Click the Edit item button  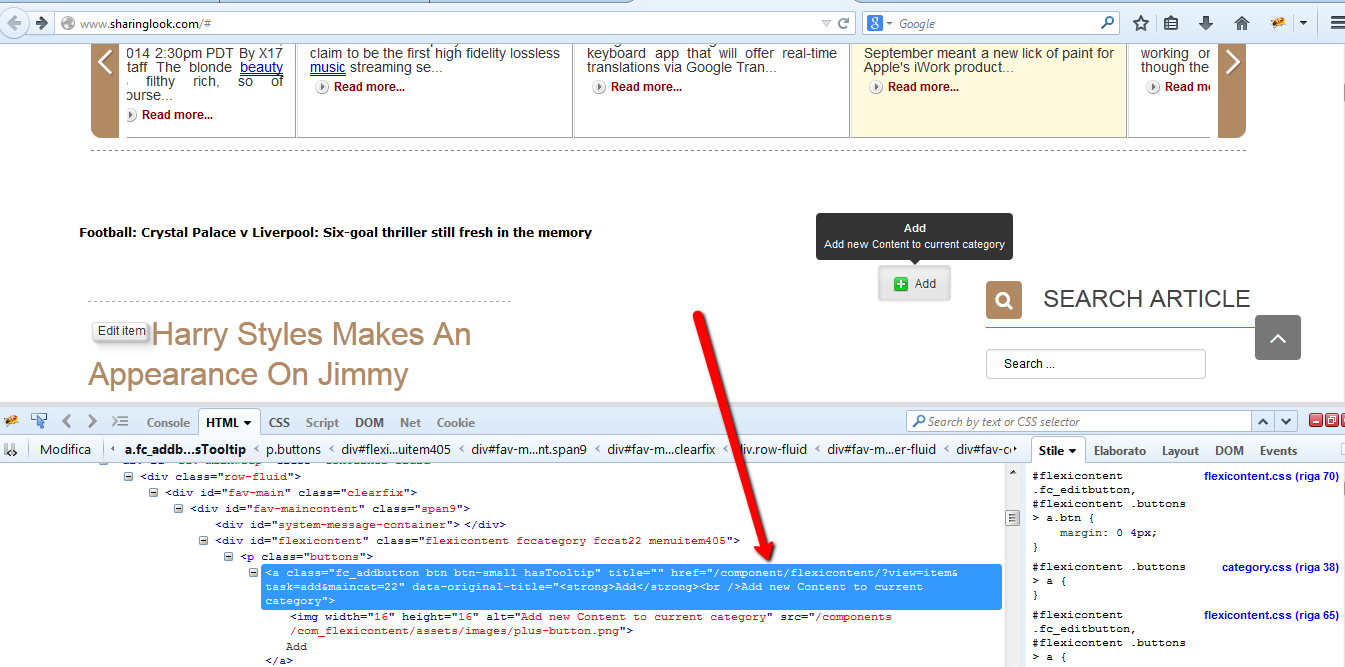pos(121,331)
